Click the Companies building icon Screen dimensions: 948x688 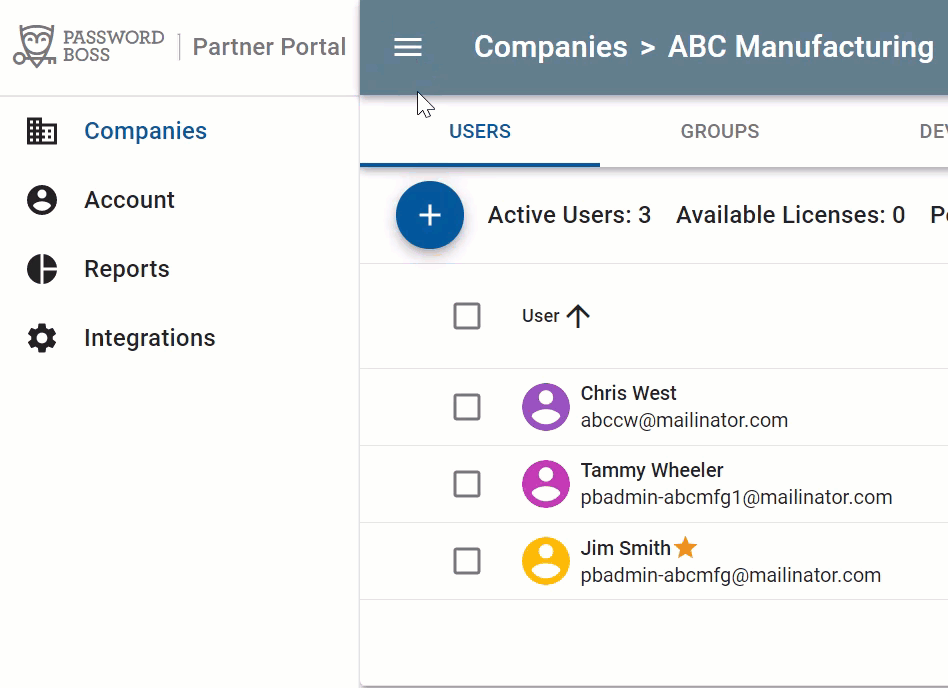click(x=42, y=131)
